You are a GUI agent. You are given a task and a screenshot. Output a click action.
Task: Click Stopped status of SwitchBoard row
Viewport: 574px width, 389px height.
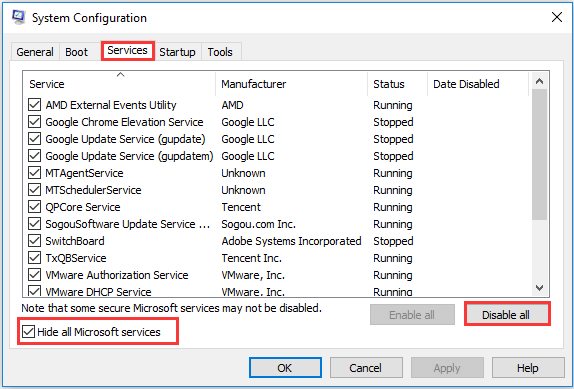[x=393, y=241]
